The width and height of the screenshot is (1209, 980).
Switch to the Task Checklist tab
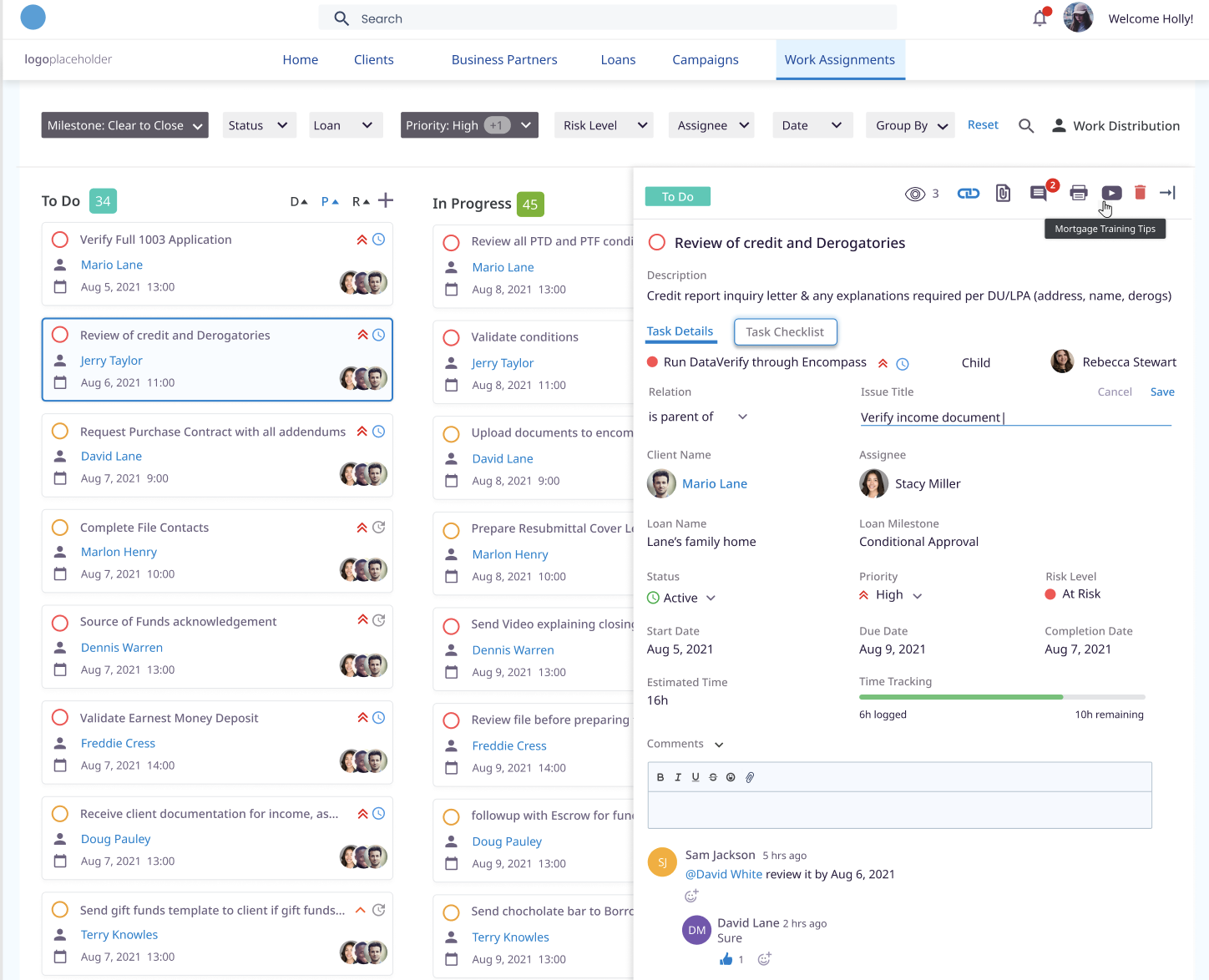click(x=785, y=331)
